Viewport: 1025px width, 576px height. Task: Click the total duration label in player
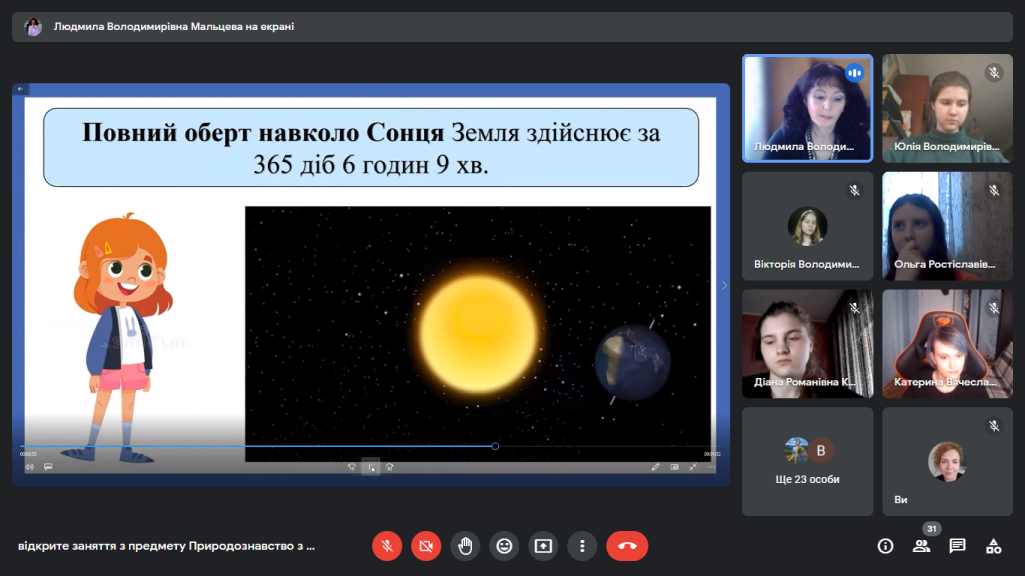coord(712,454)
